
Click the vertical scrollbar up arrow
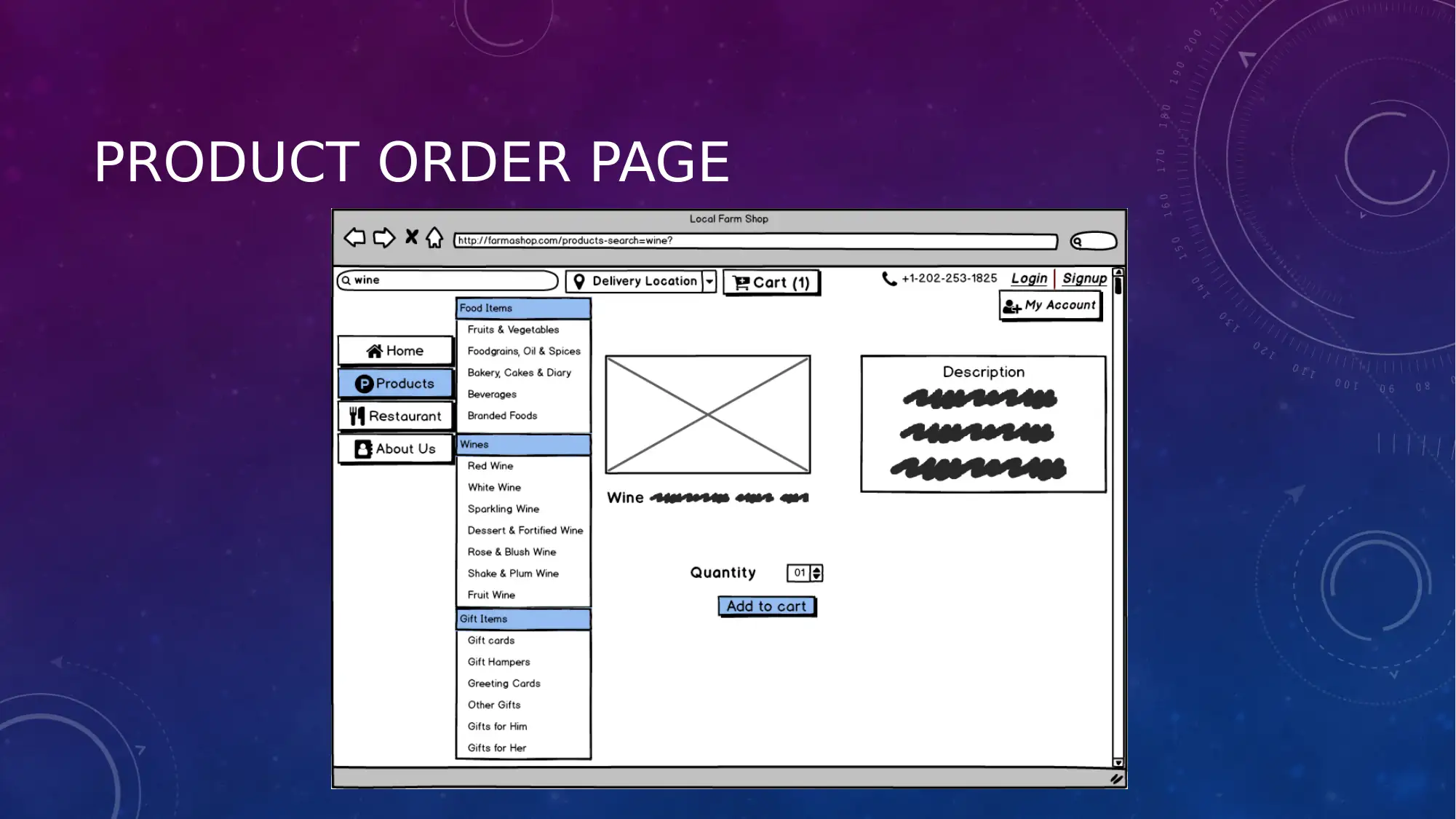1118,272
